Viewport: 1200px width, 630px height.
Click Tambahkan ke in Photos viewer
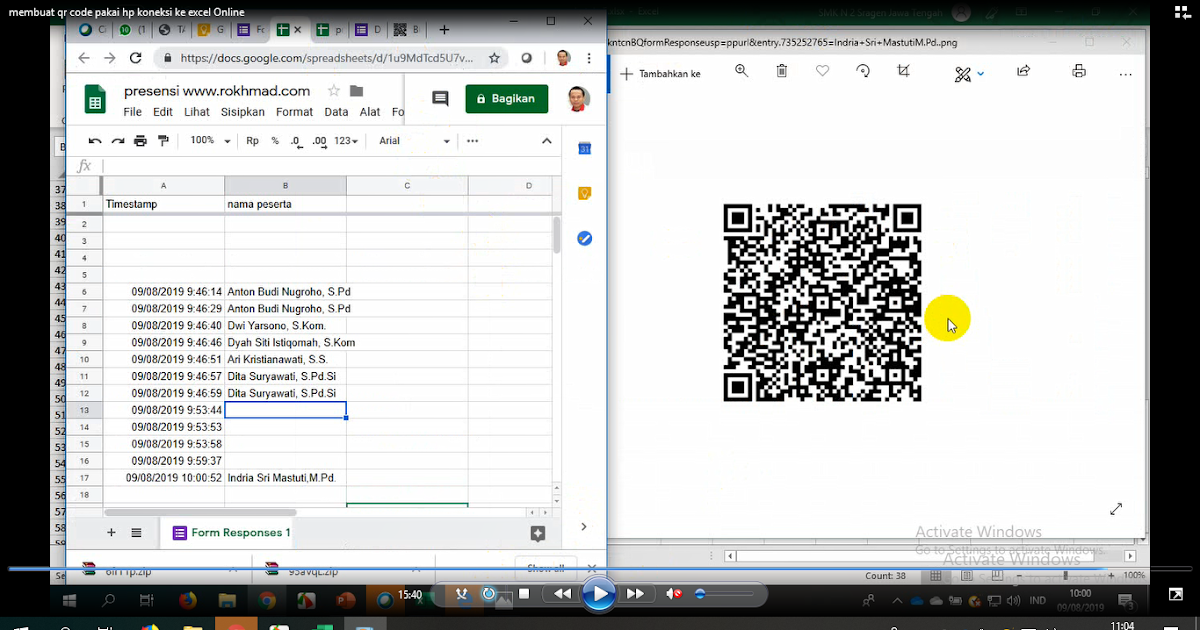(x=660, y=74)
